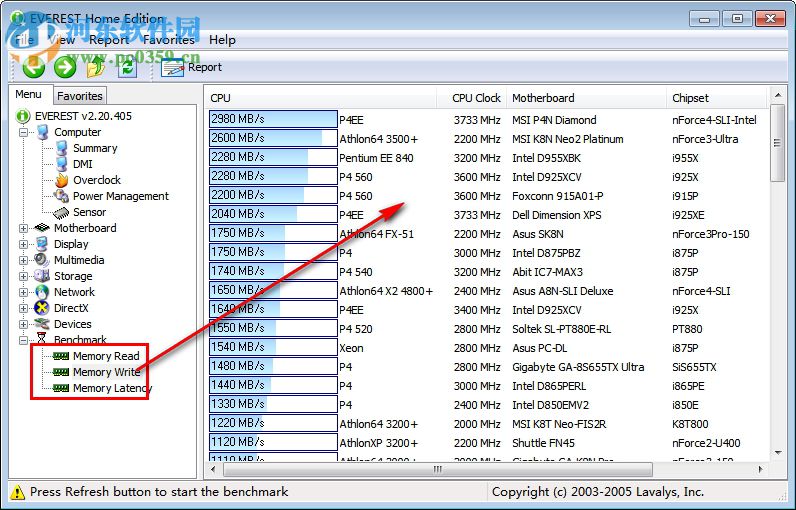
Task: Expand the Network tree node
Action: [x=24, y=292]
